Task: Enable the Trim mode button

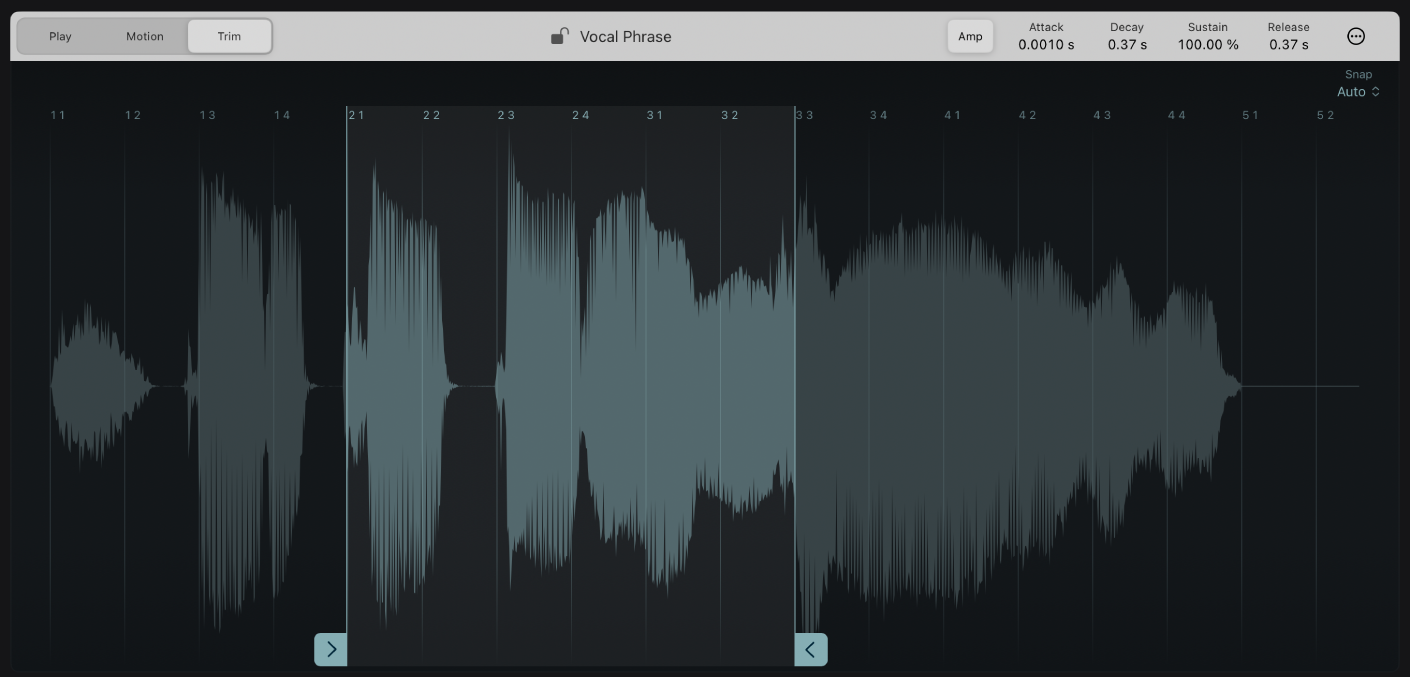Action: pyautogui.click(x=229, y=36)
